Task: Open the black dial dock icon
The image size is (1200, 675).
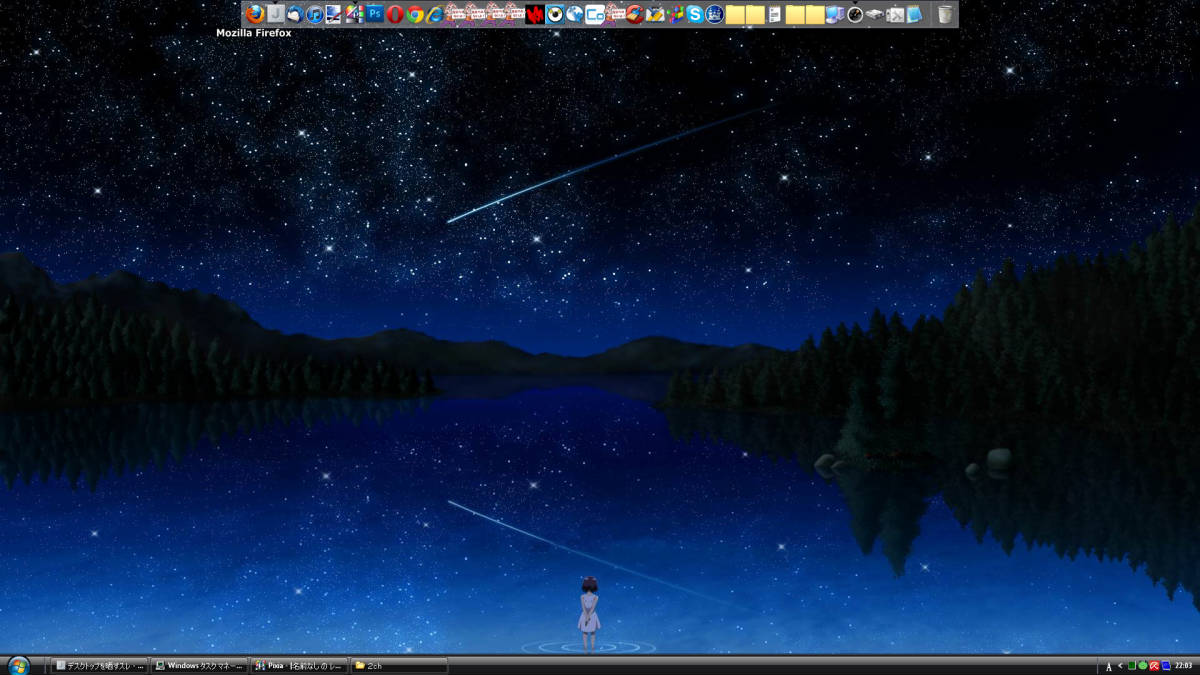Action: pyautogui.click(x=855, y=14)
